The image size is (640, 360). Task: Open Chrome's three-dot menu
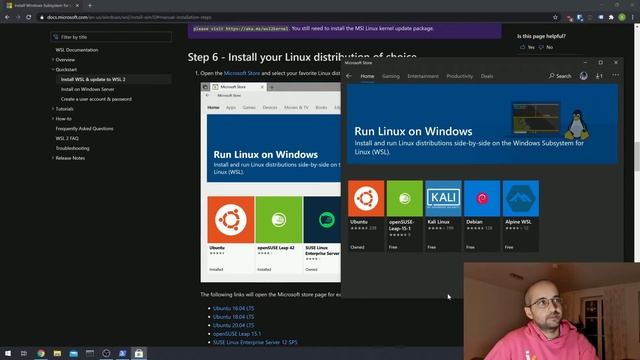point(633,17)
